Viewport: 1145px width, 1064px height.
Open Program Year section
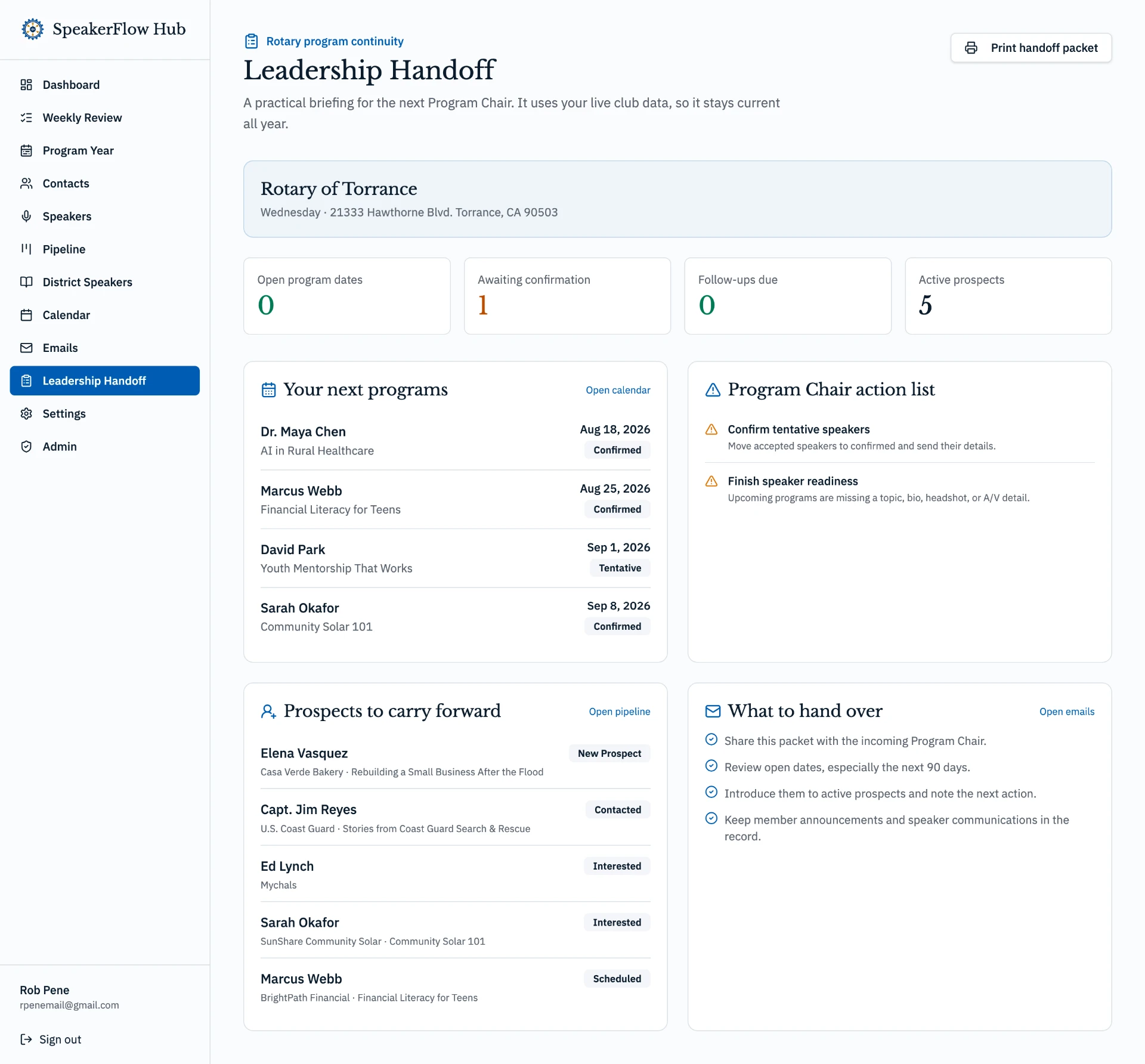click(105, 150)
